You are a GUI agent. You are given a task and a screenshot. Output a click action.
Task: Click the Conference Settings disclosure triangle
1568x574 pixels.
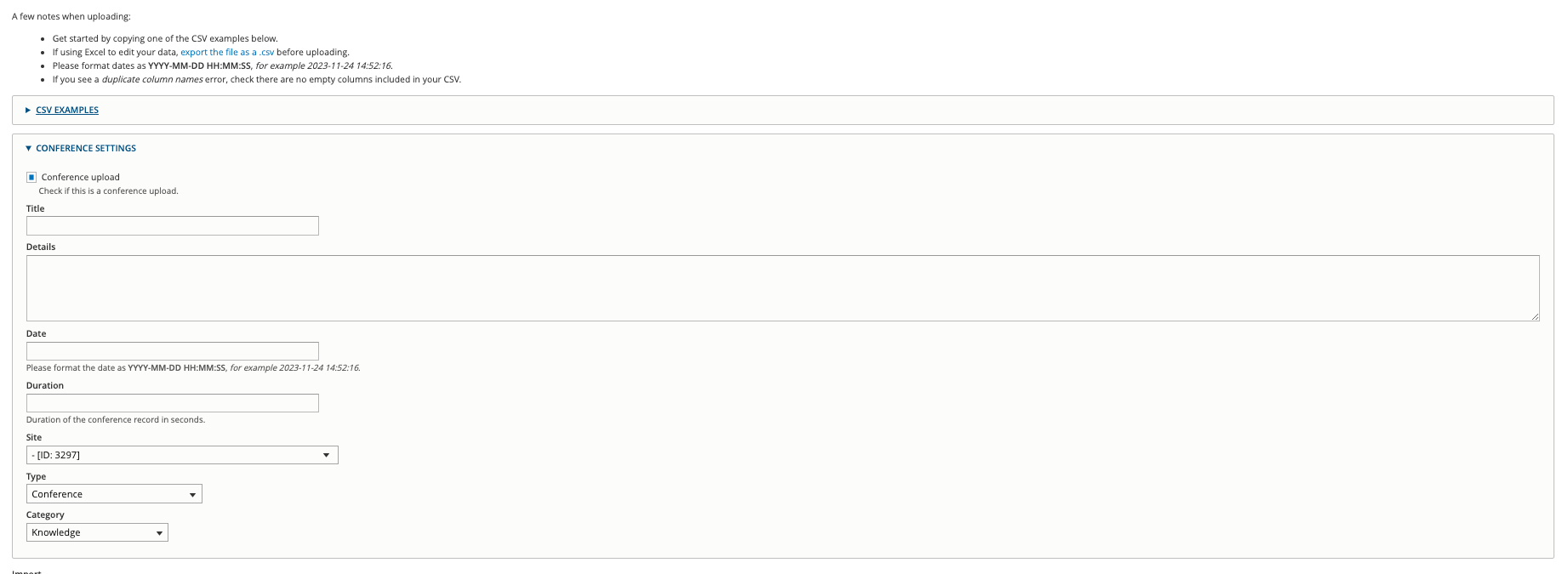coord(28,148)
